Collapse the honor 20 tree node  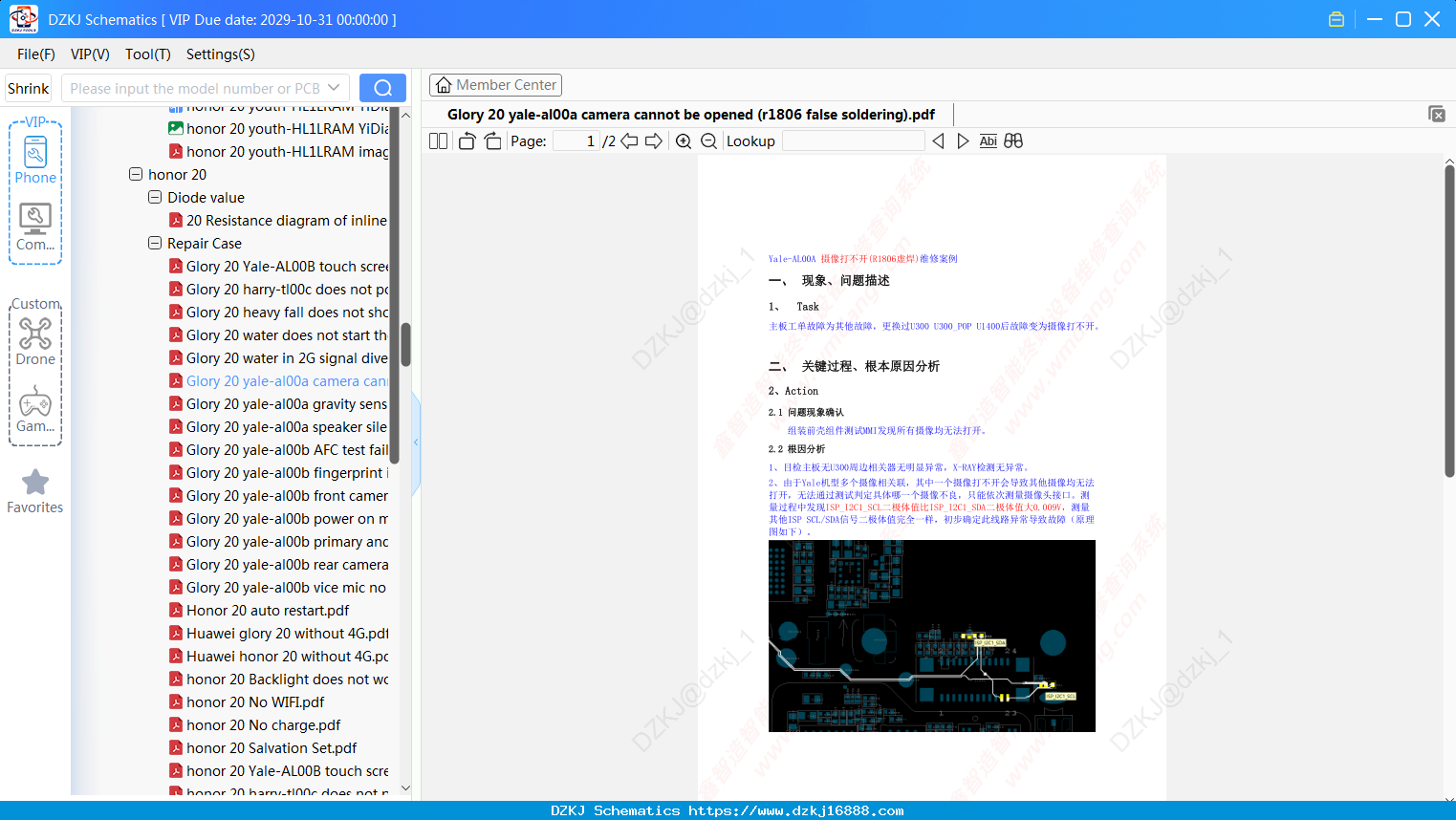tap(136, 175)
